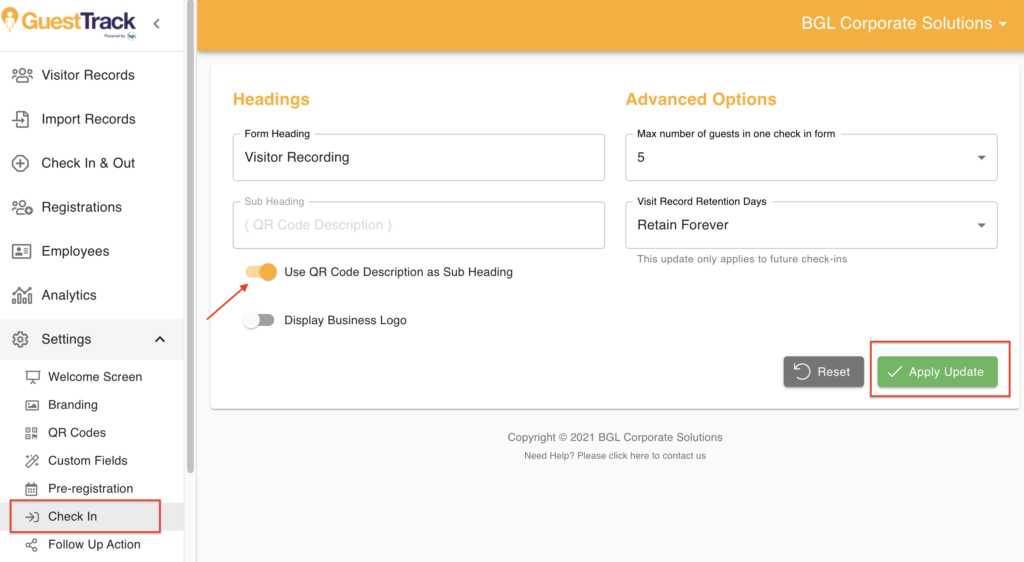Viewport: 1024px width, 562px height.
Task: Click the Registrations user icon
Action: [21, 207]
